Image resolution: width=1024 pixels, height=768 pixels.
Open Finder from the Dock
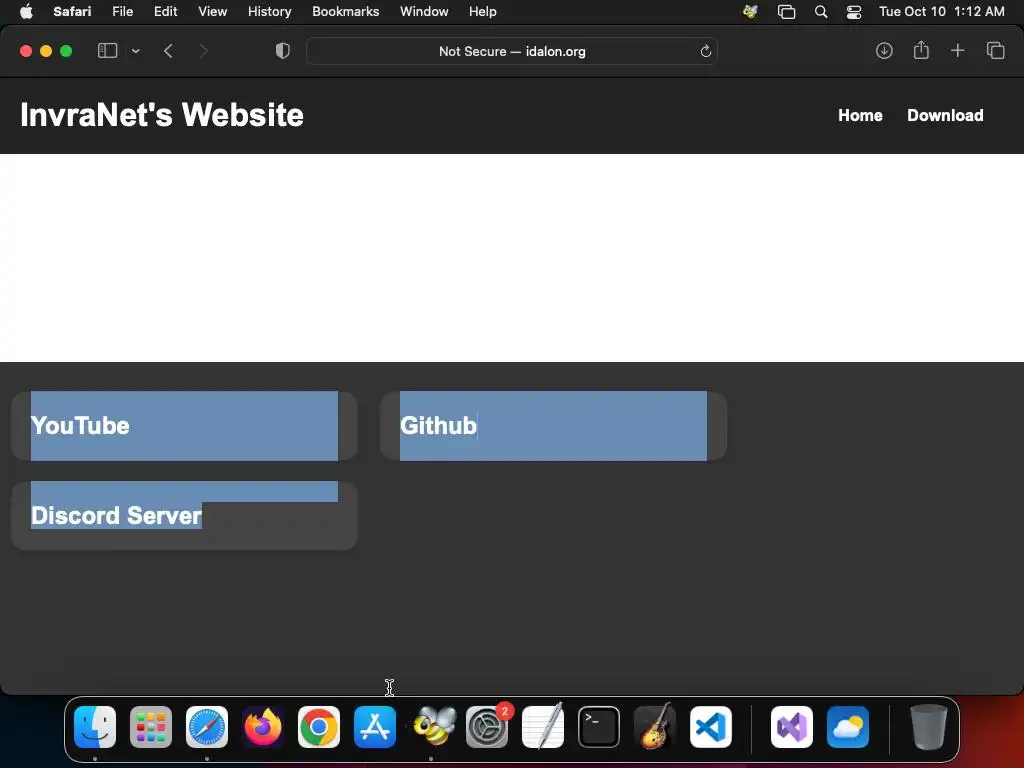95,727
